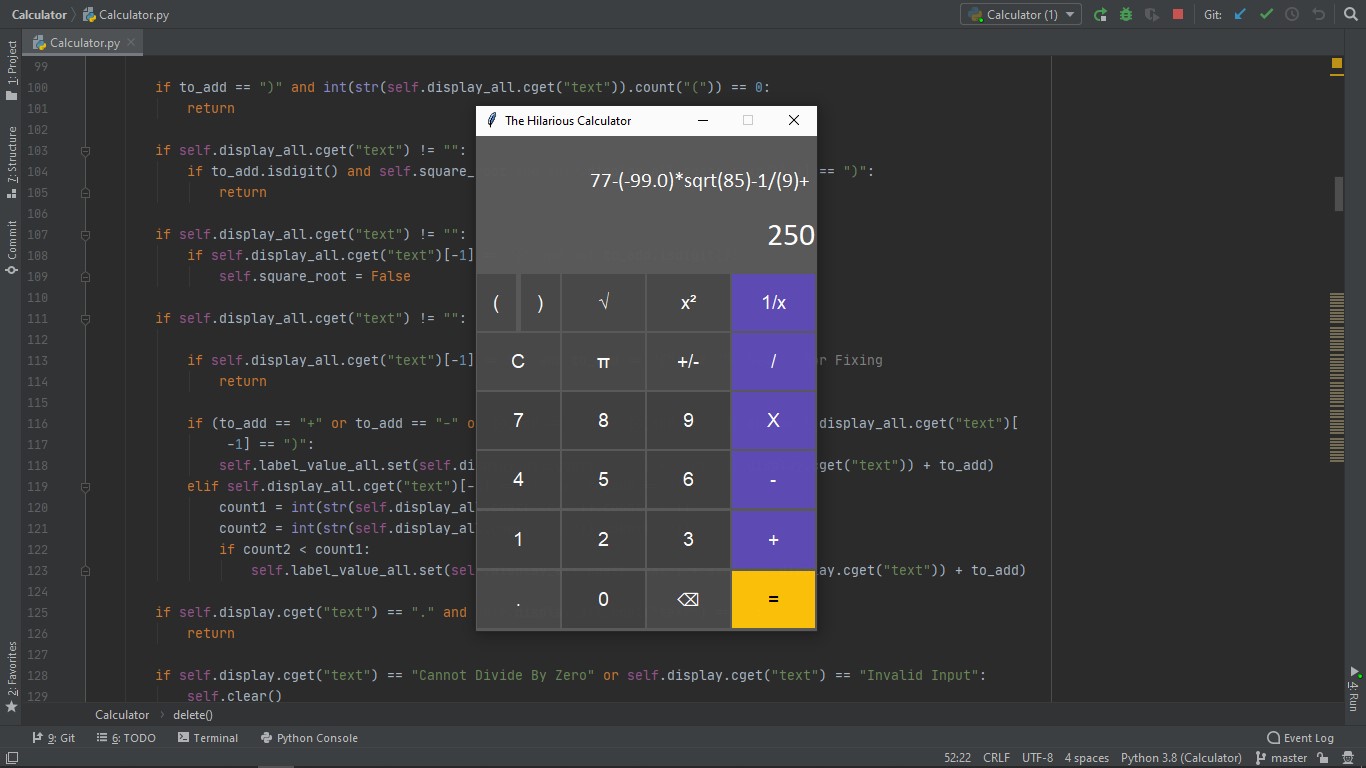
Task: Click the Git Update Project arrow
Action: click(1241, 15)
